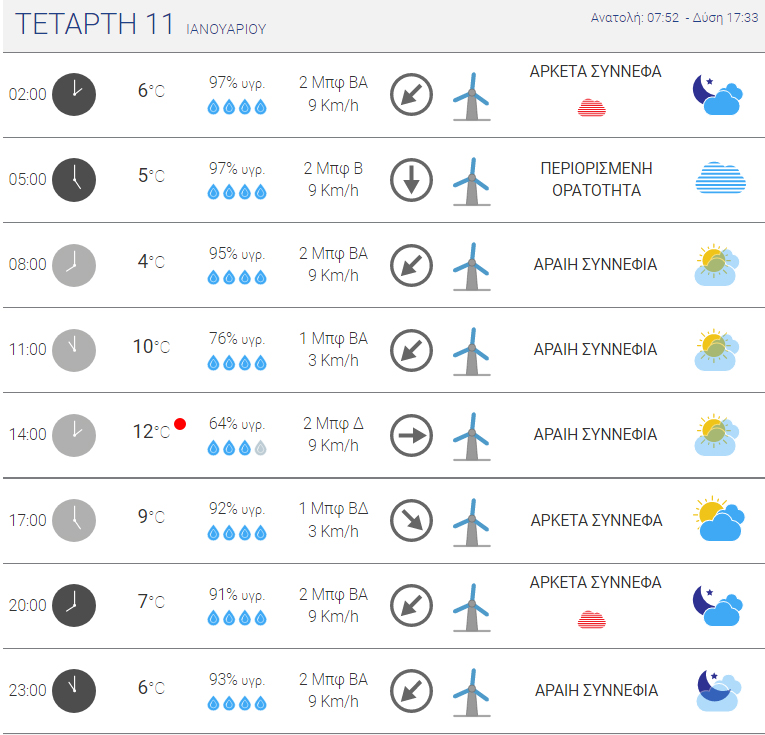
Task: Click the red cloud warning icon at 02:00
Action: 592,107
